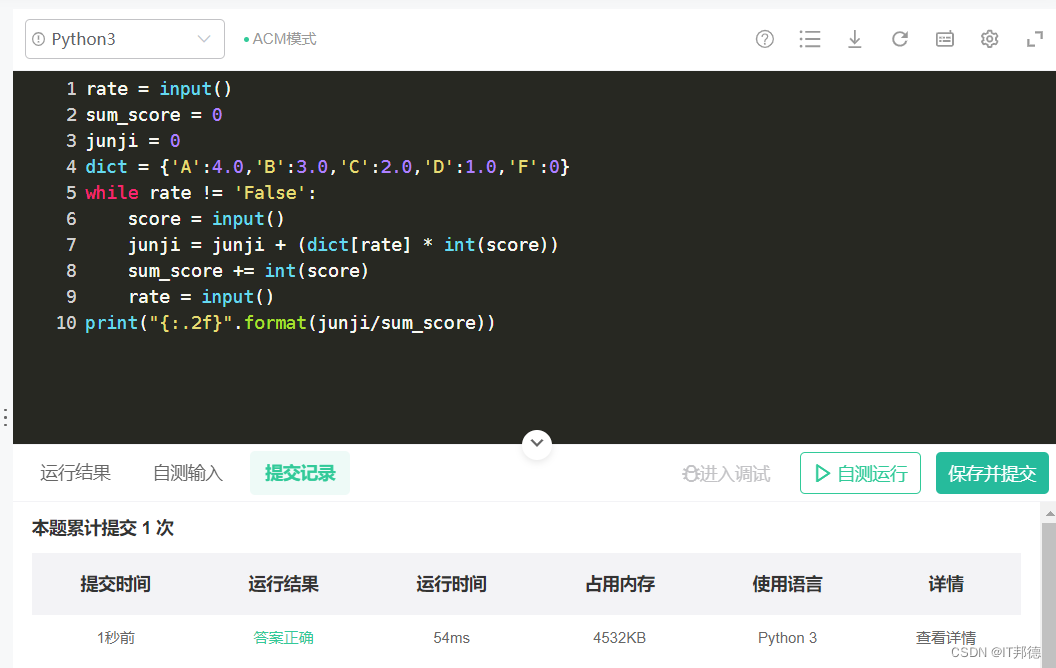The width and height of the screenshot is (1056, 668).
Task: Open the keyboard shortcuts icon
Action: click(945, 39)
